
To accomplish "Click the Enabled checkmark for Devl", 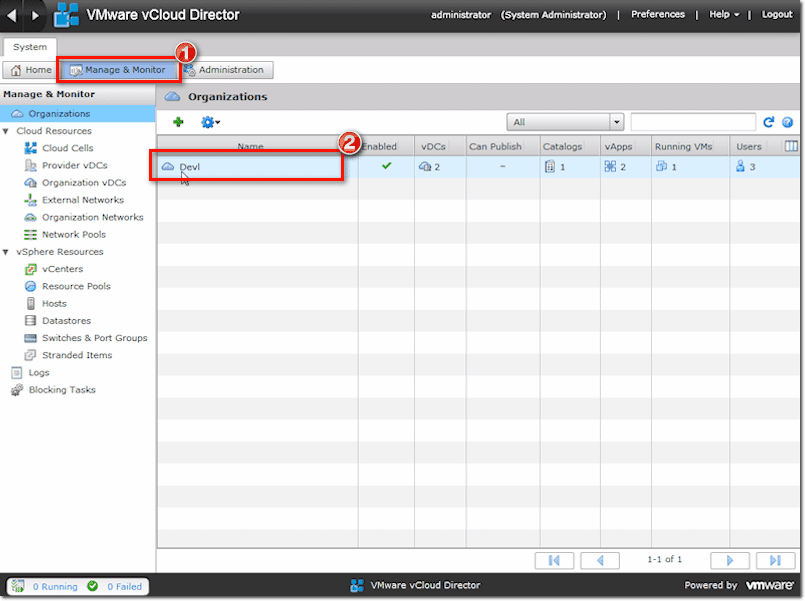I will (x=387, y=165).
